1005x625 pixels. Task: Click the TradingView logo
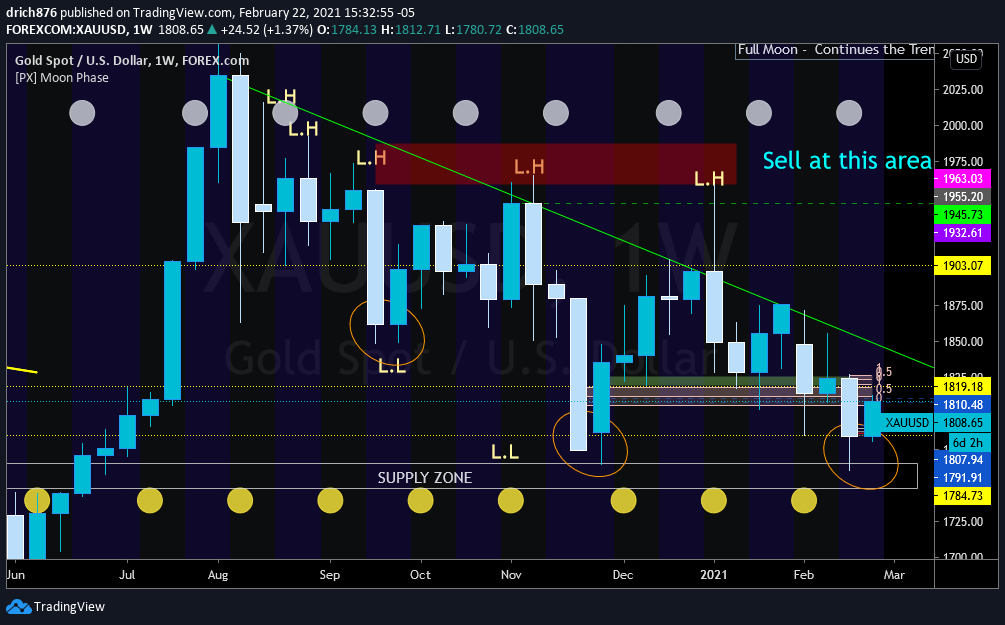click(55, 606)
